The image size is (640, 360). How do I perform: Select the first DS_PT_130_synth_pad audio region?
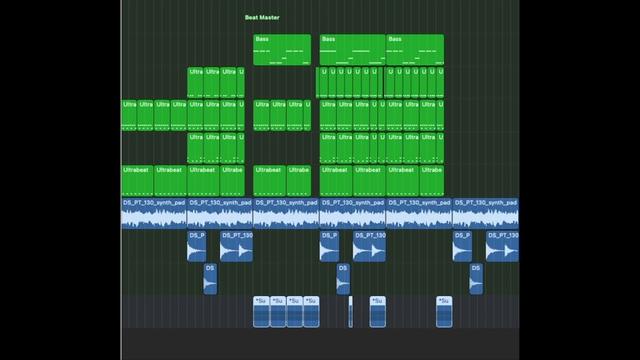click(154, 213)
